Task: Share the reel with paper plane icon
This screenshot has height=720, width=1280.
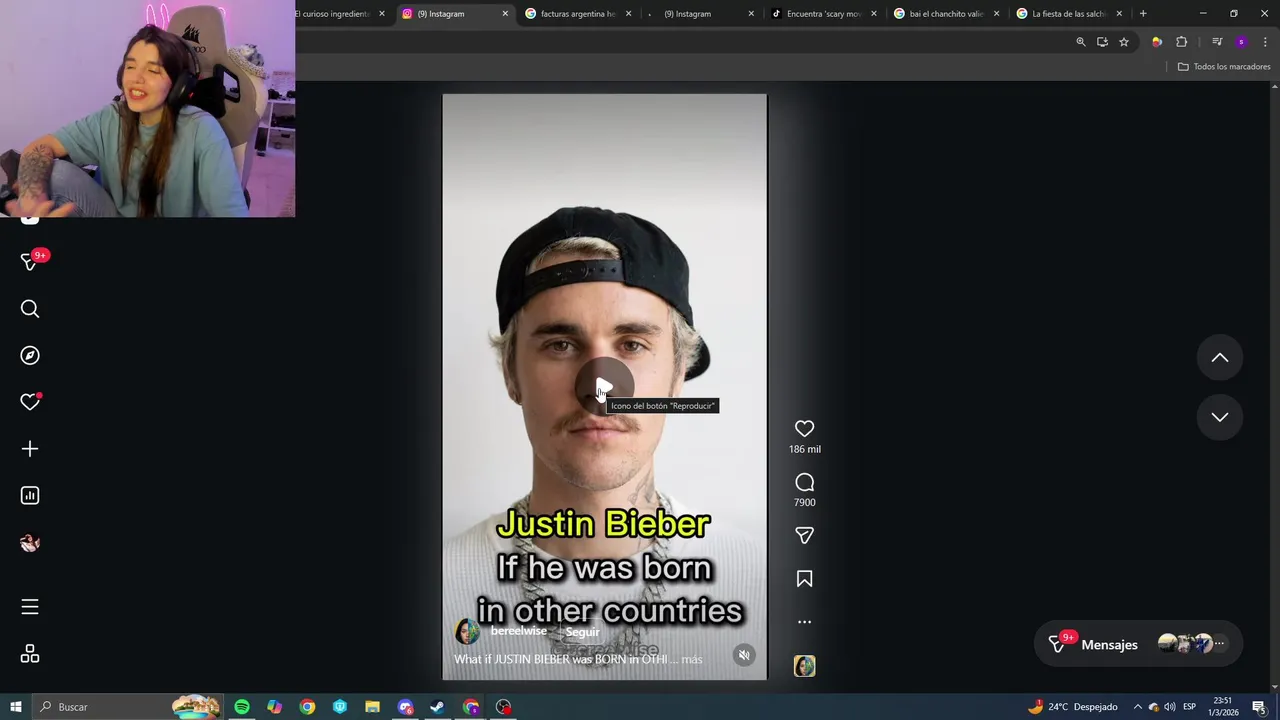Action: (x=804, y=536)
